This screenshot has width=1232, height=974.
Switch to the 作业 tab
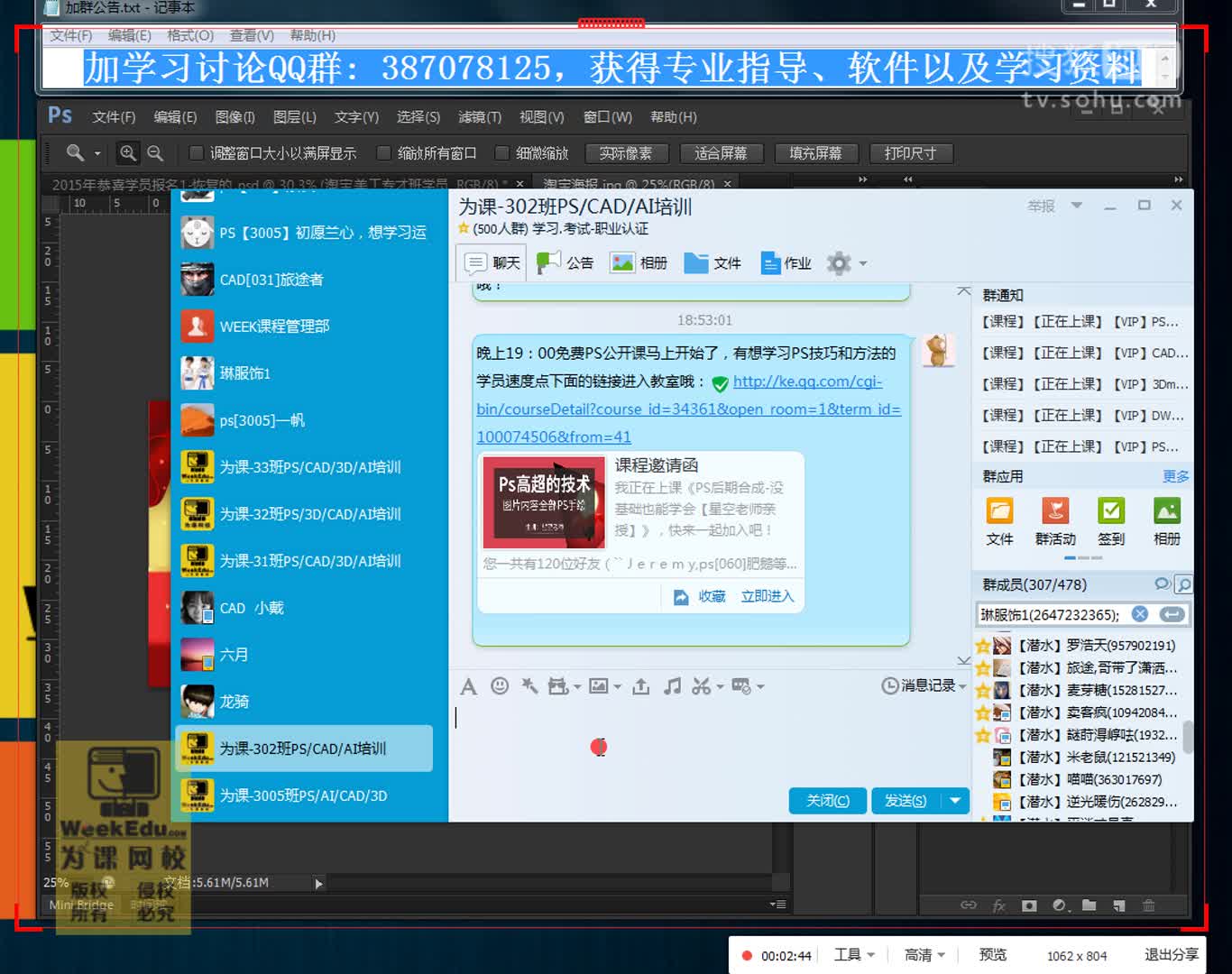(786, 263)
